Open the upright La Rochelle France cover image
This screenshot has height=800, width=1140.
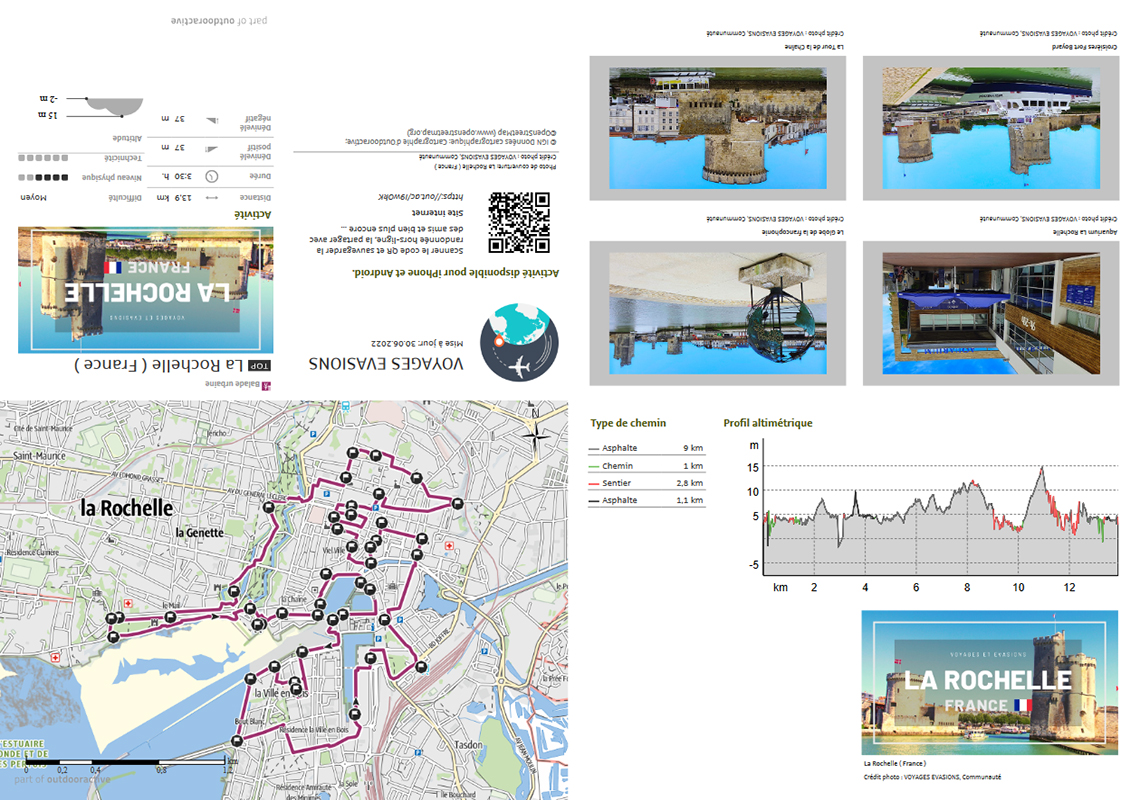[x=990, y=682]
